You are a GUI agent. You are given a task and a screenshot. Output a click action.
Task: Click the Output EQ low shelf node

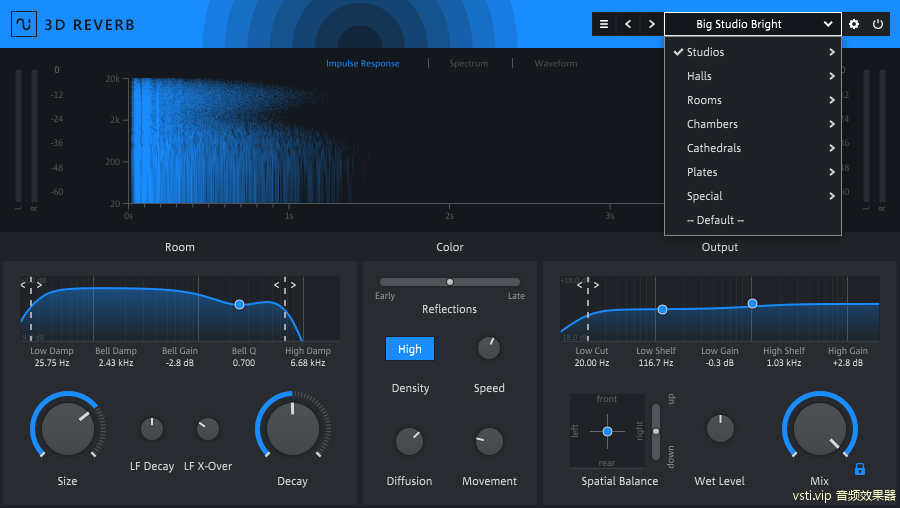[x=662, y=309]
